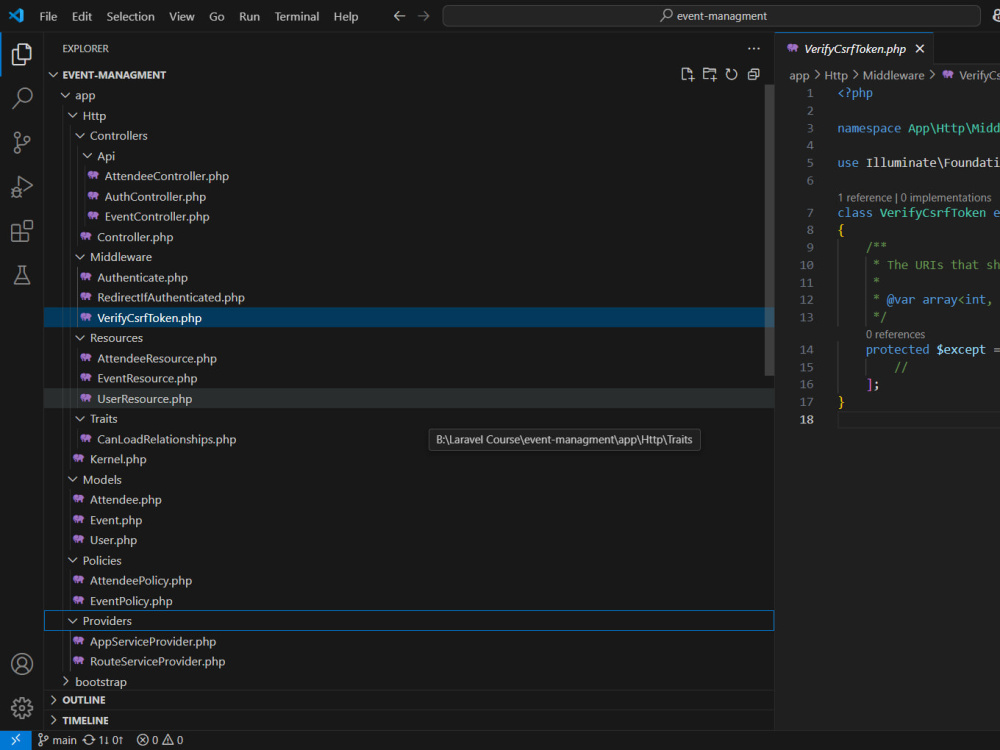Collapse the Controllers folder
Image resolution: width=1000 pixels, height=750 pixels.
(80, 136)
